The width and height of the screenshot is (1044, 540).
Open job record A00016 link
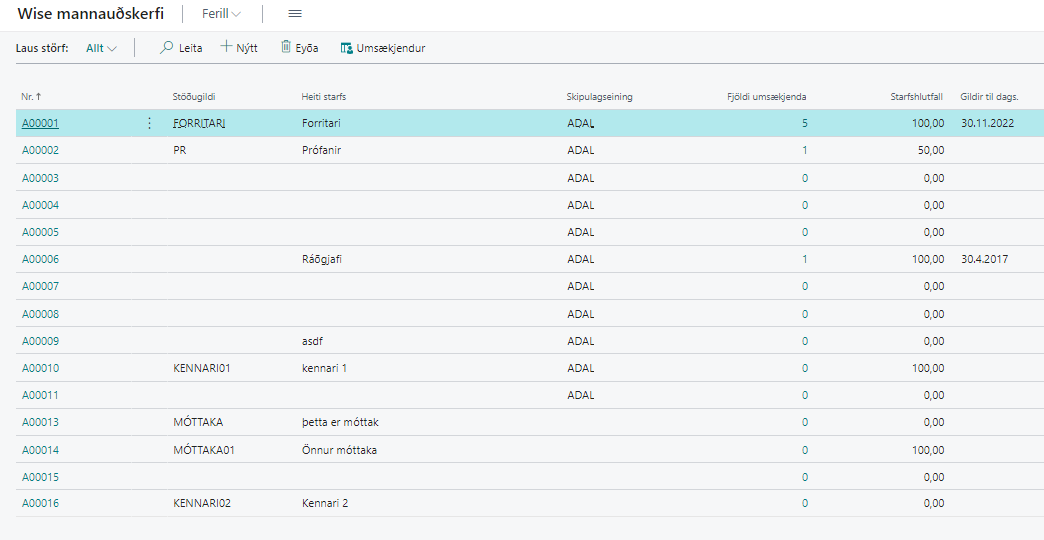click(x=41, y=503)
